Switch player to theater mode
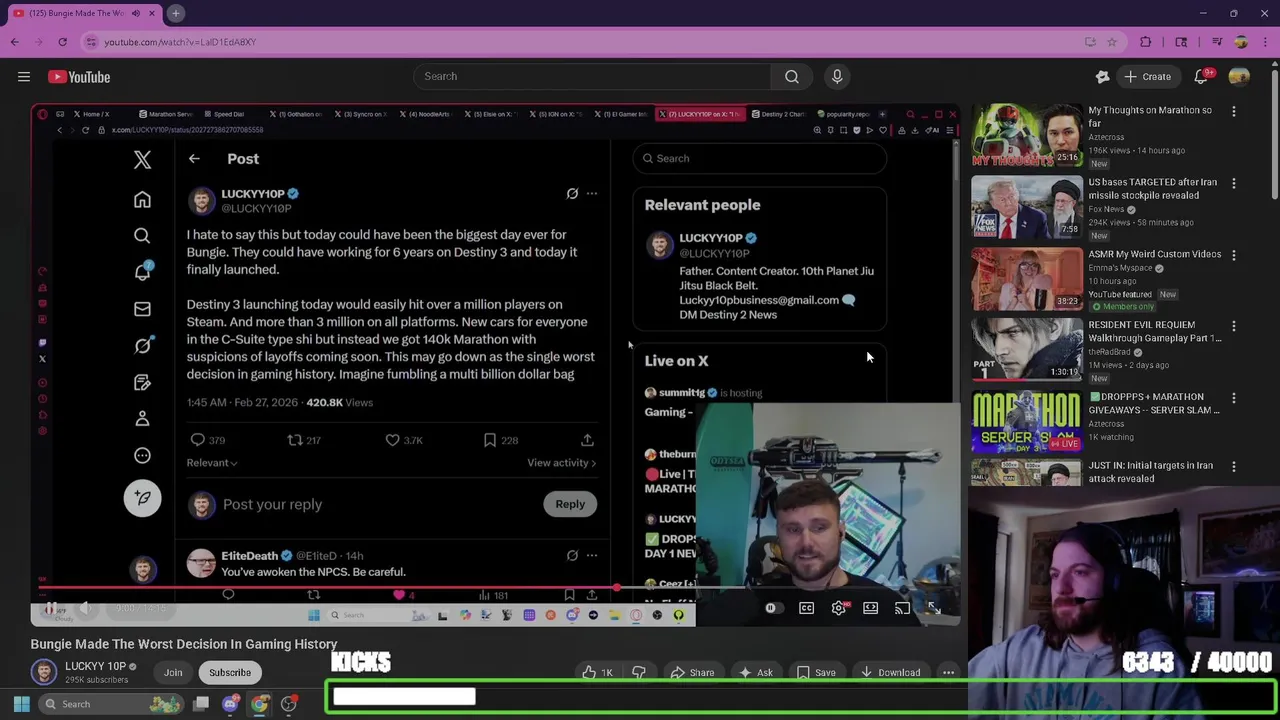Image resolution: width=1280 pixels, height=720 pixels. coord(870,608)
